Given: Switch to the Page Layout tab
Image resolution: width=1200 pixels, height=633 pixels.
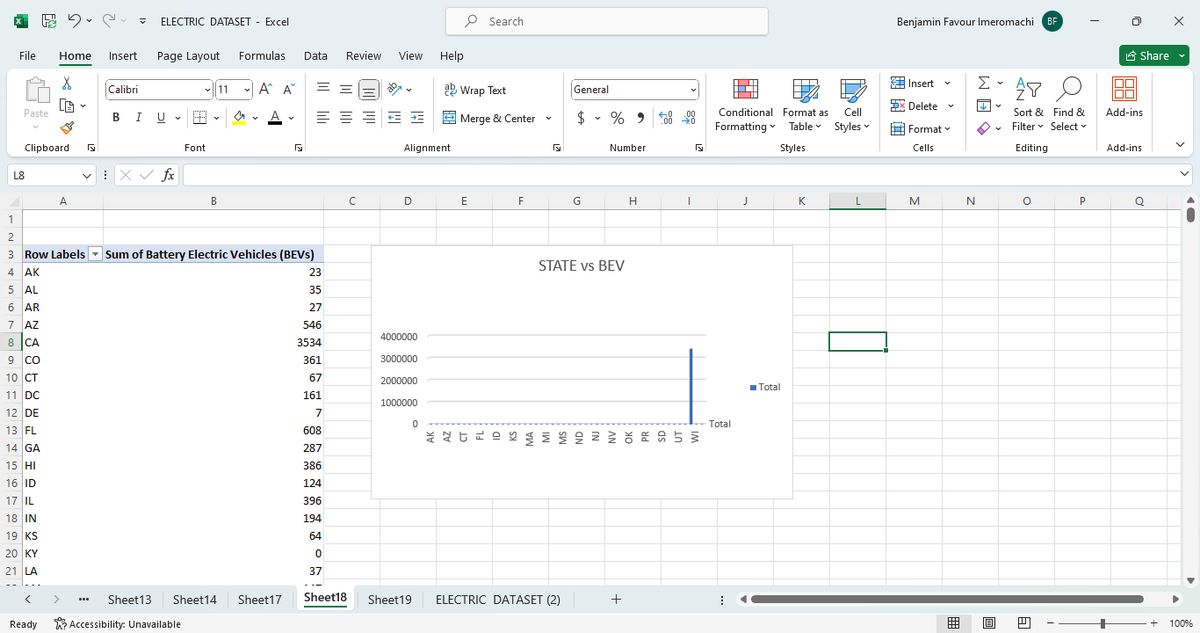Looking at the screenshot, I should pyautogui.click(x=188, y=56).
